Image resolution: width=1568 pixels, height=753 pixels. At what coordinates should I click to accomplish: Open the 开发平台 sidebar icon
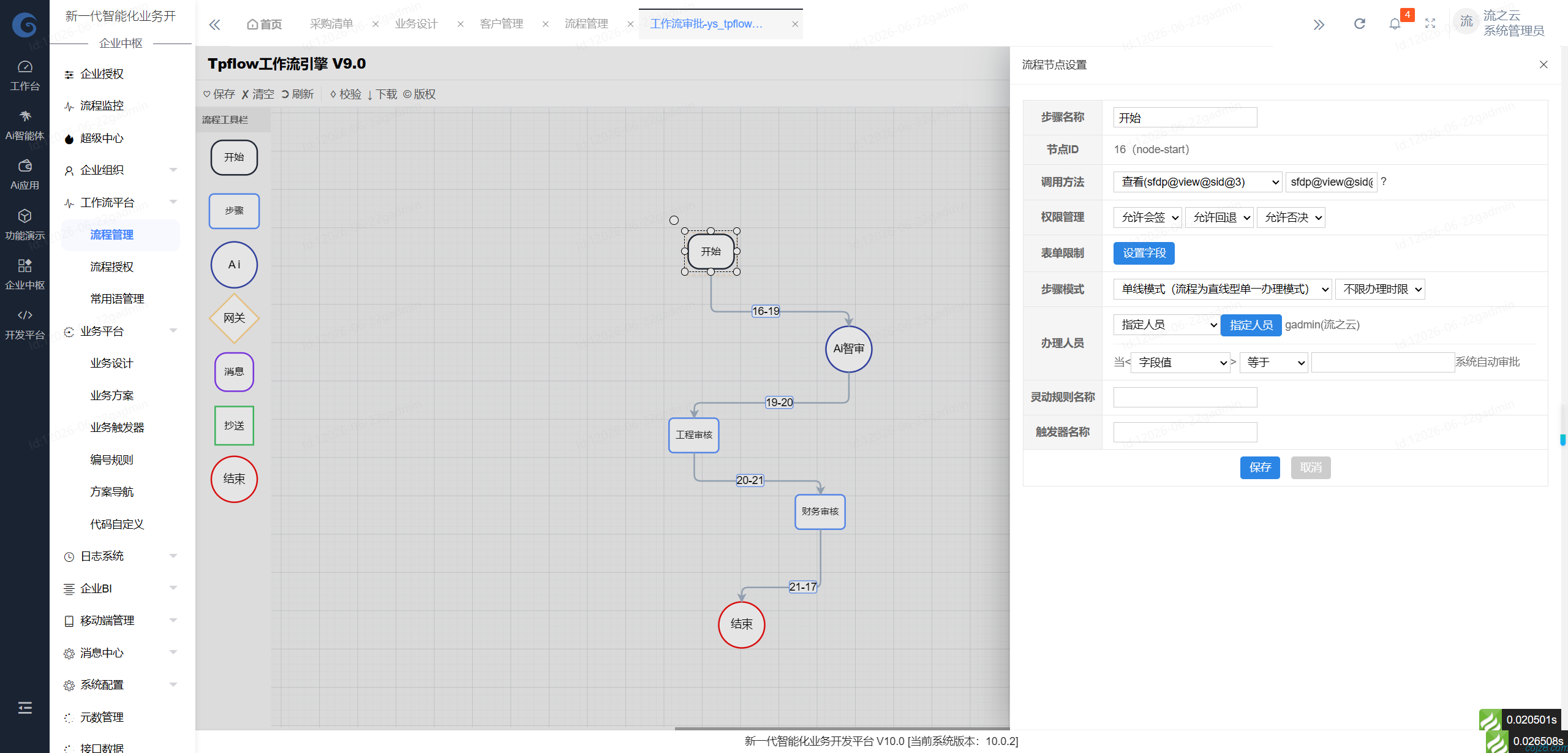point(24,324)
